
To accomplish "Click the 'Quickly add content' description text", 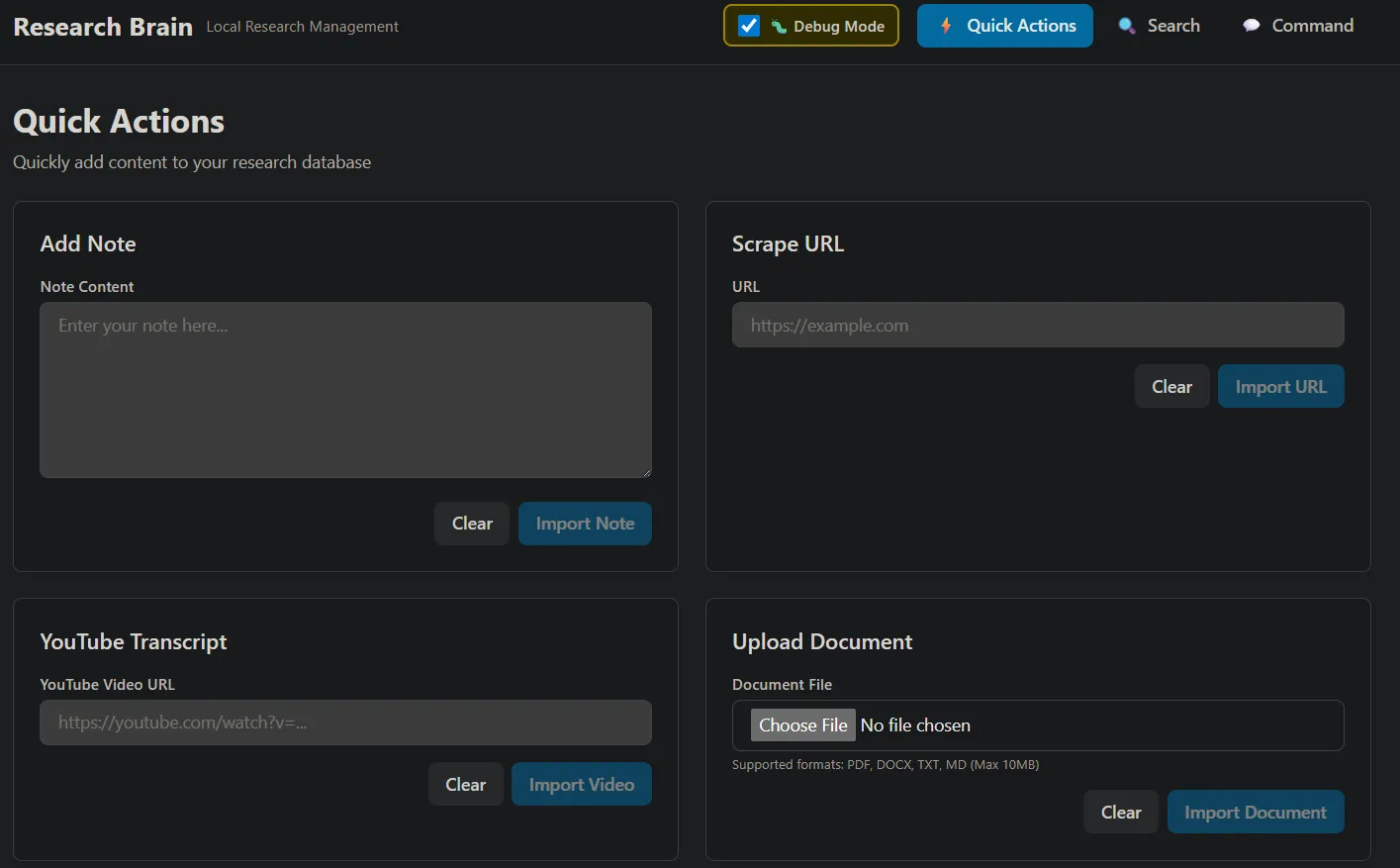I will coord(192,161).
